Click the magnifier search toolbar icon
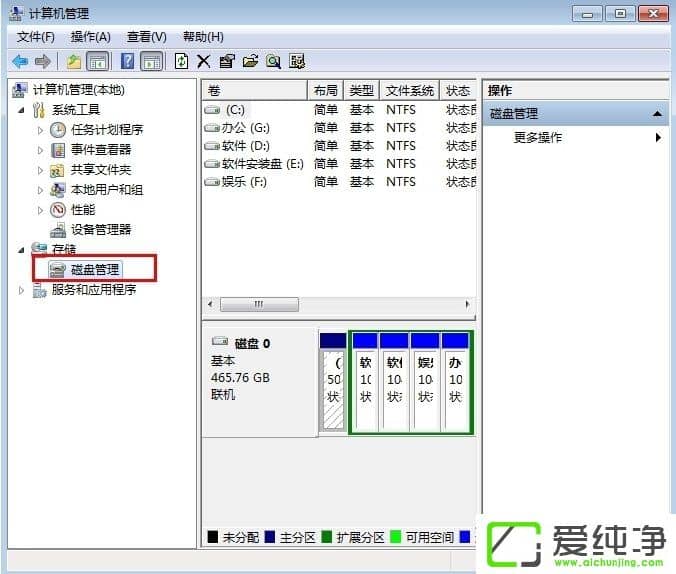 (x=272, y=62)
